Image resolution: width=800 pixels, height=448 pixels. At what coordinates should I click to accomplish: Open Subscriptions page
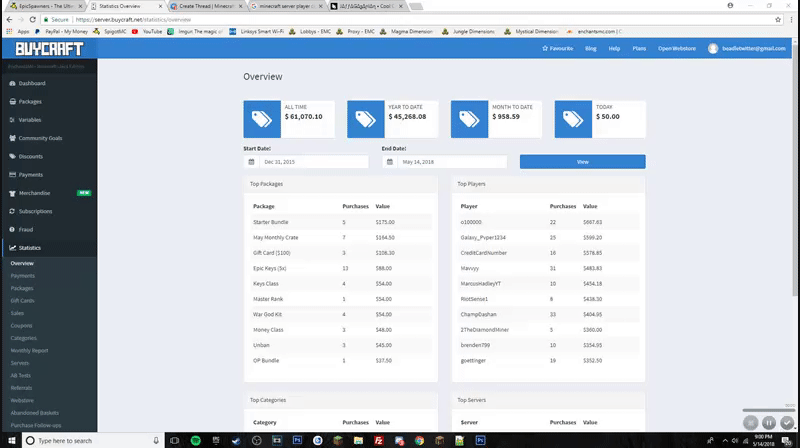35,211
